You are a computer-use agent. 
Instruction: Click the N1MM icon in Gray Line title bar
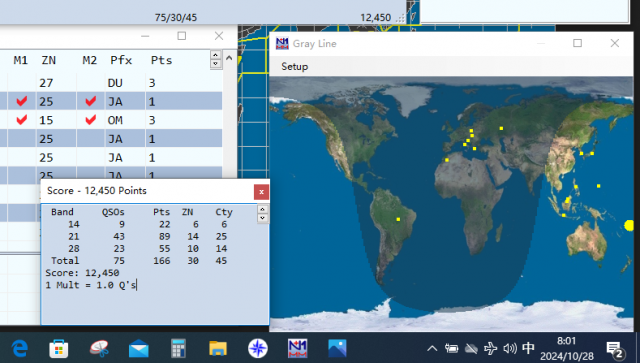pos(282,43)
